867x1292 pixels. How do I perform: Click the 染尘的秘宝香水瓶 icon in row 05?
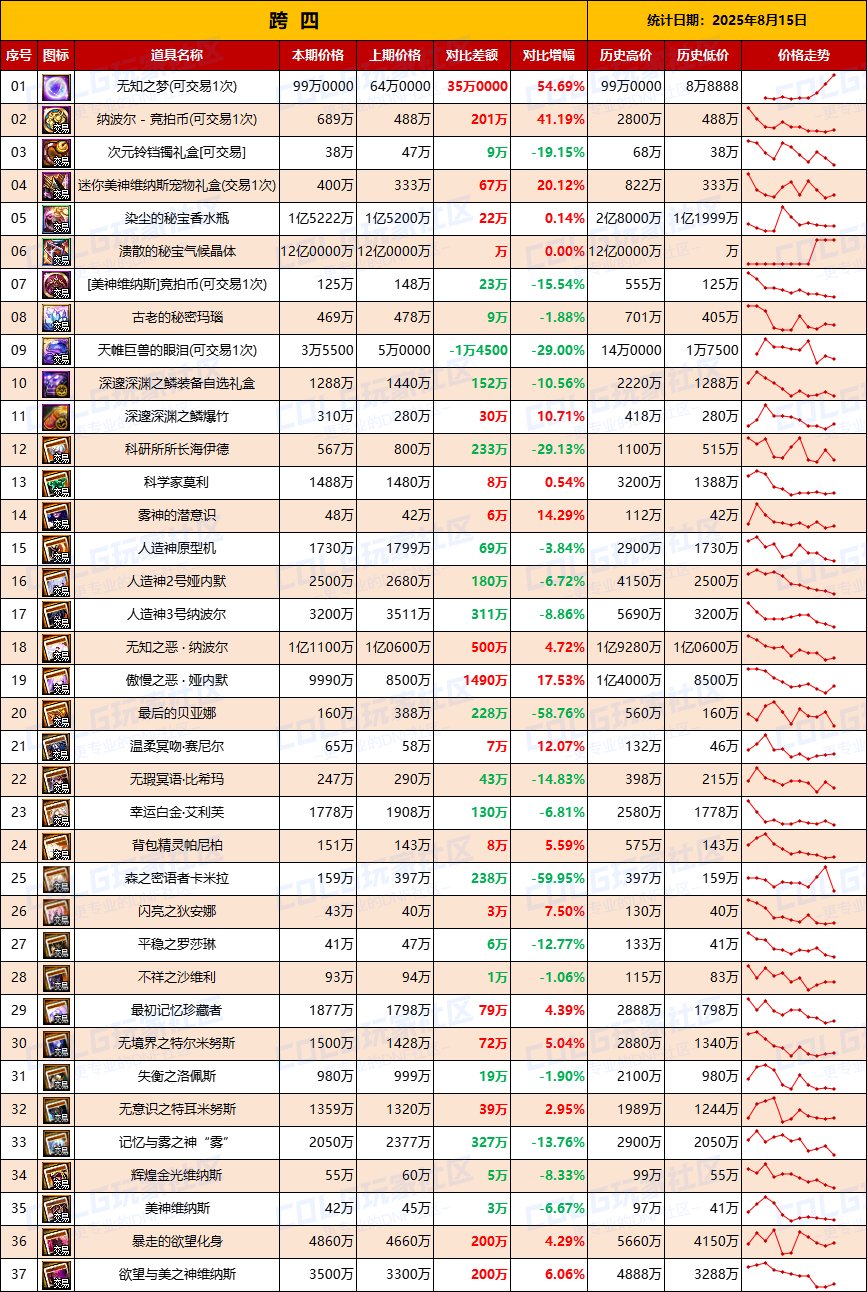coord(56,219)
